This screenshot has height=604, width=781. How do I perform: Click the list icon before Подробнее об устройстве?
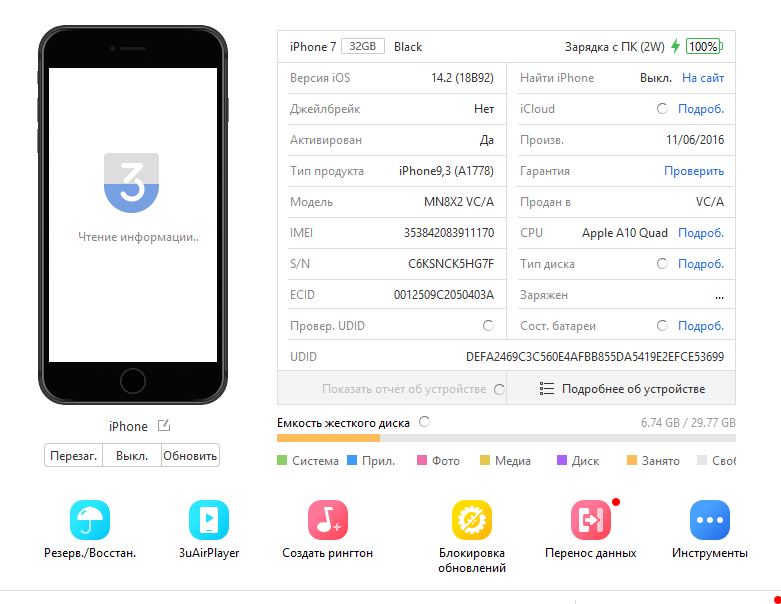[546, 389]
